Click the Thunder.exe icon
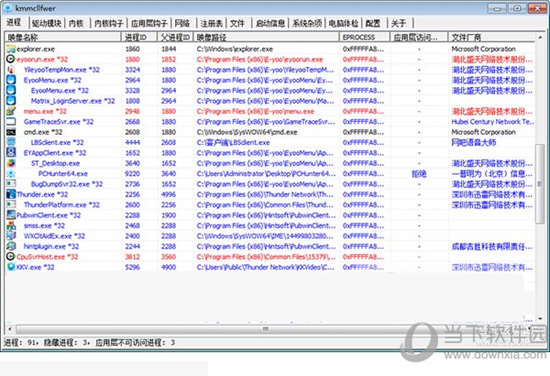Image resolution: width=550 pixels, height=376 pixels. click(x=11, y=194)
